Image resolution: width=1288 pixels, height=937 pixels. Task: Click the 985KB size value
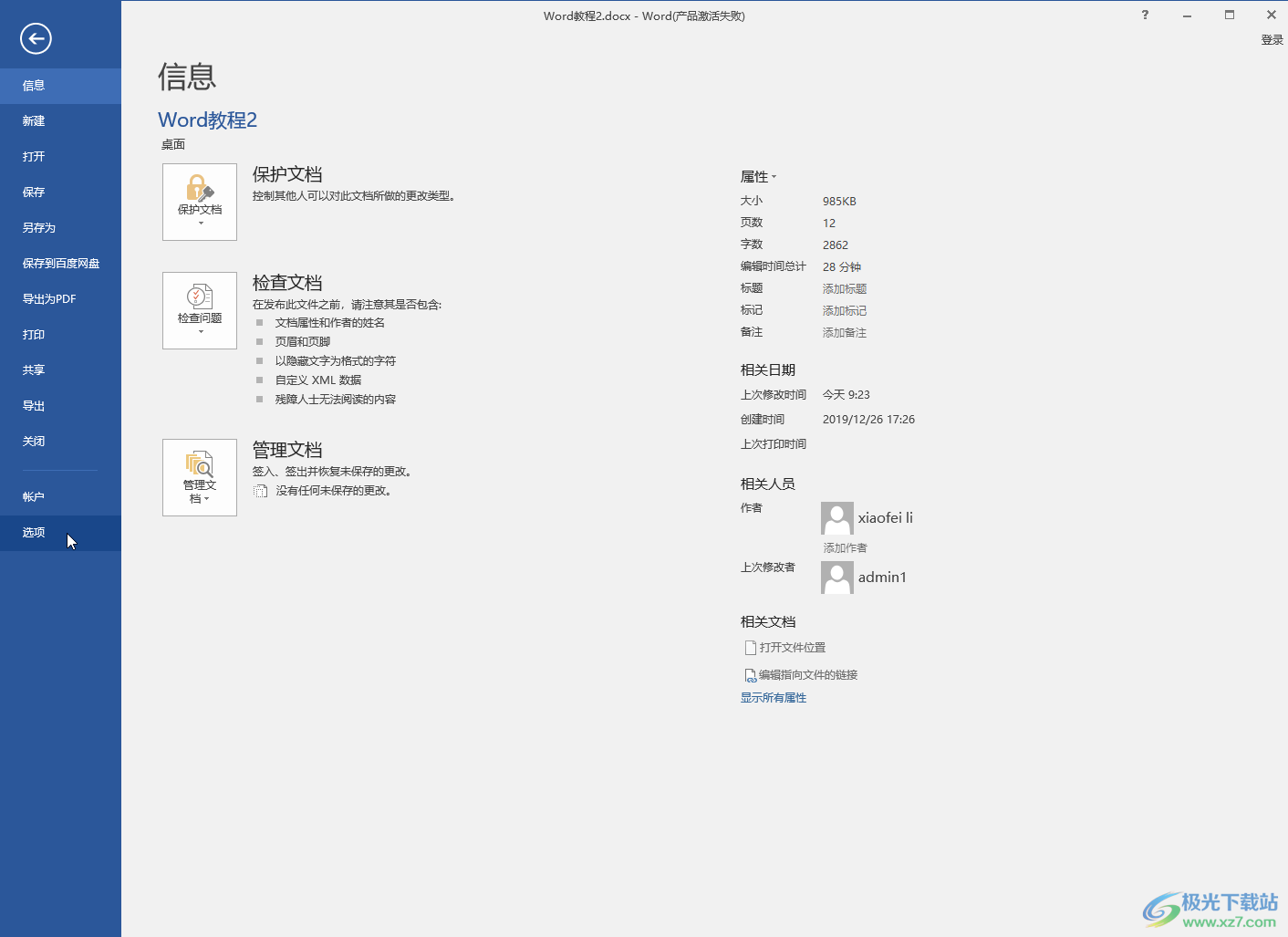point(839,202)
